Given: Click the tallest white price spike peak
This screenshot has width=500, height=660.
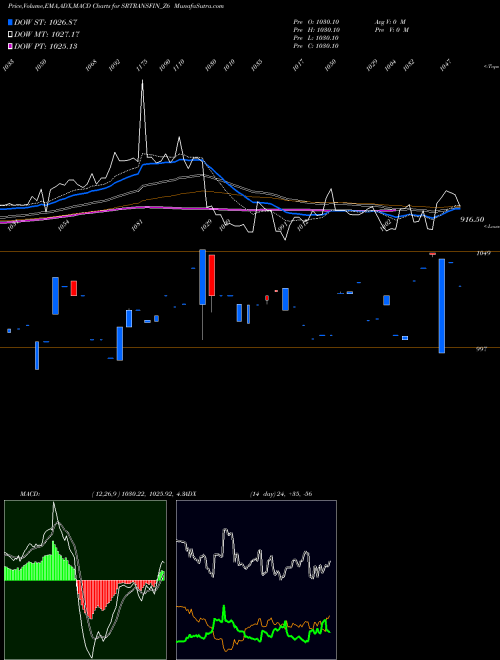Looking at the screenshot, I should (142, 81).
